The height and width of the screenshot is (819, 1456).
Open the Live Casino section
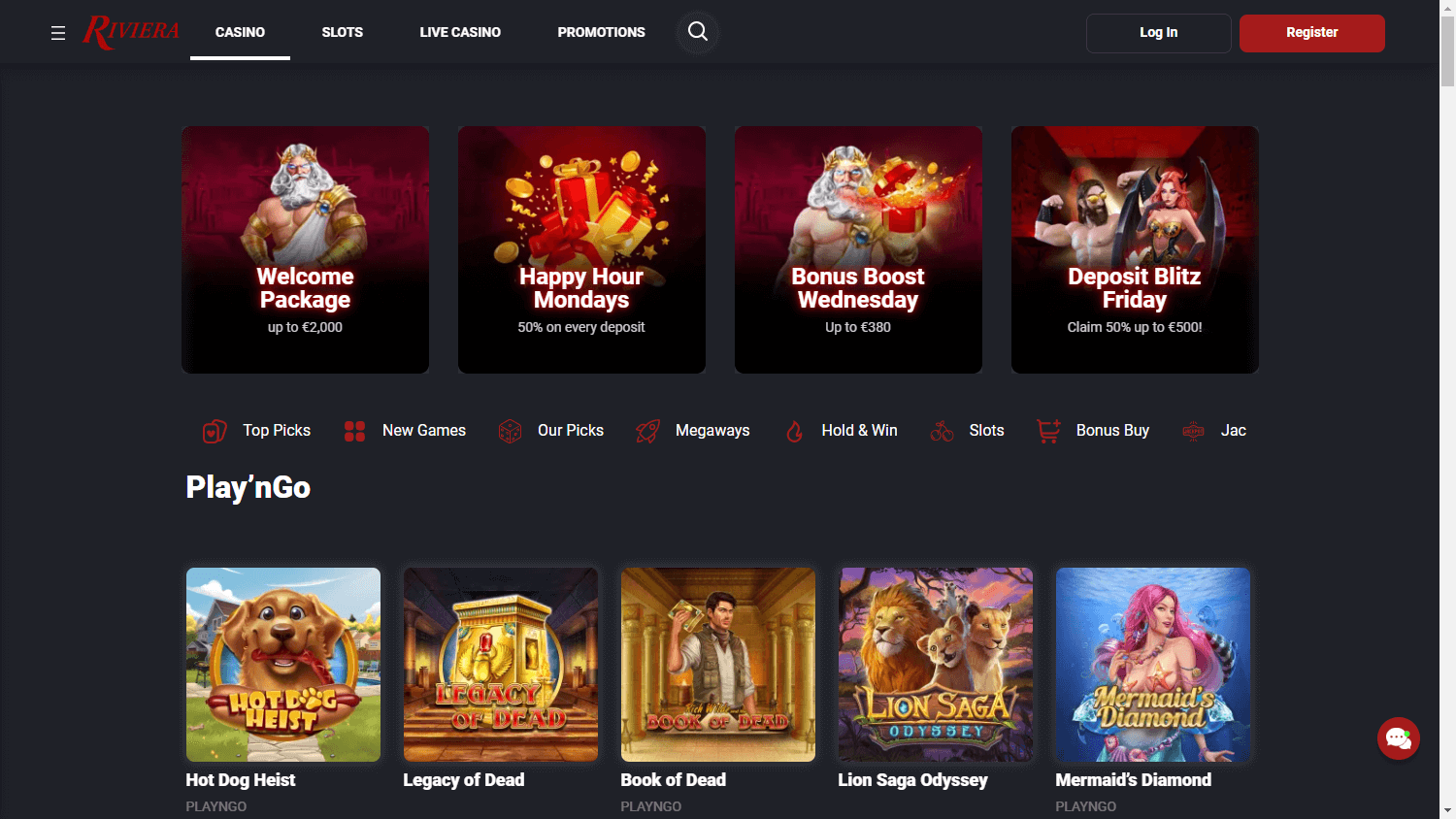pyautogui.click(x=460, y=32)
